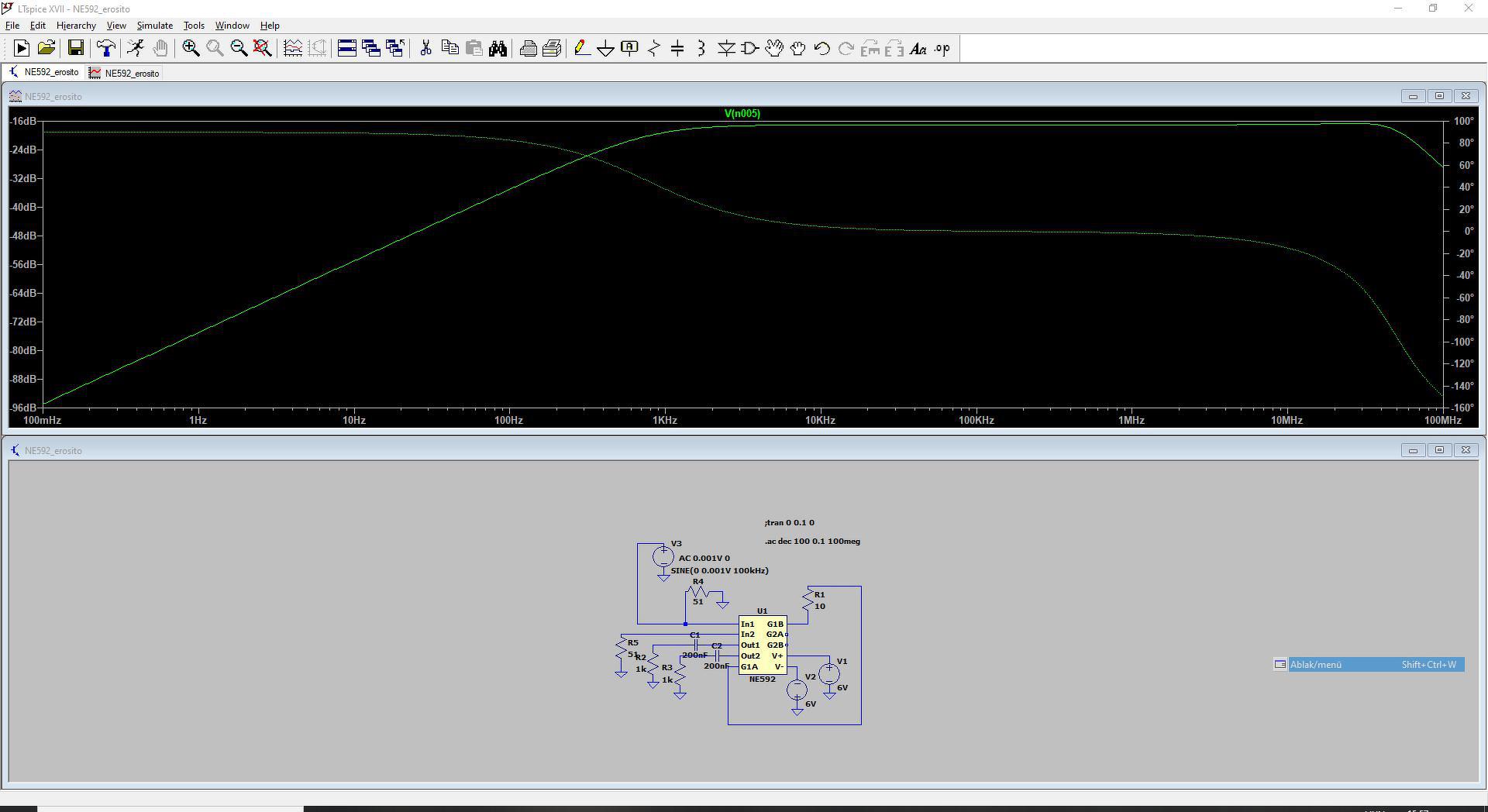The width and height of the screenshot is (1488, 812).
Task: Click the SPICE directive .op icon
Action: (942, 48)
